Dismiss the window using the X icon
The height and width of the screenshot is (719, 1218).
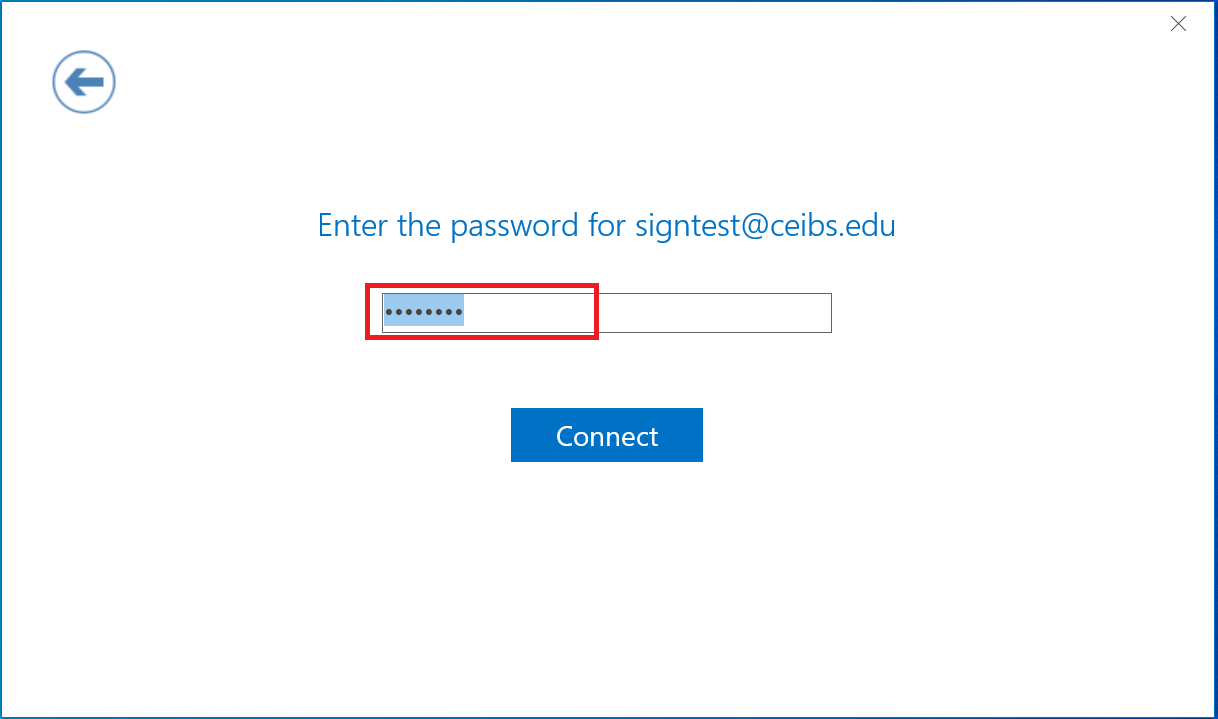(1178, 24)
